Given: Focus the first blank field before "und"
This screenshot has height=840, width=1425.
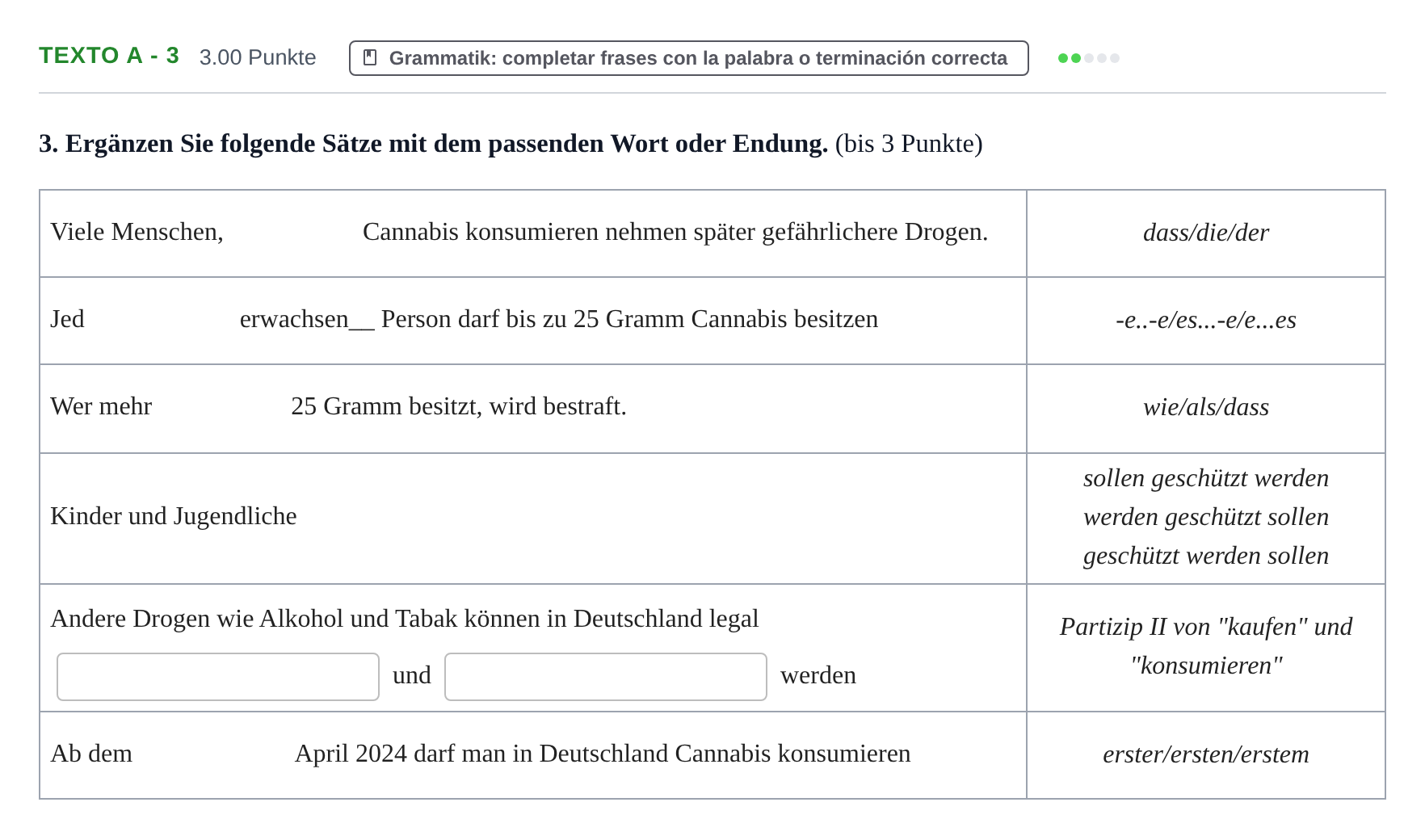Looking at the screenshot, I should coord(218,677).
